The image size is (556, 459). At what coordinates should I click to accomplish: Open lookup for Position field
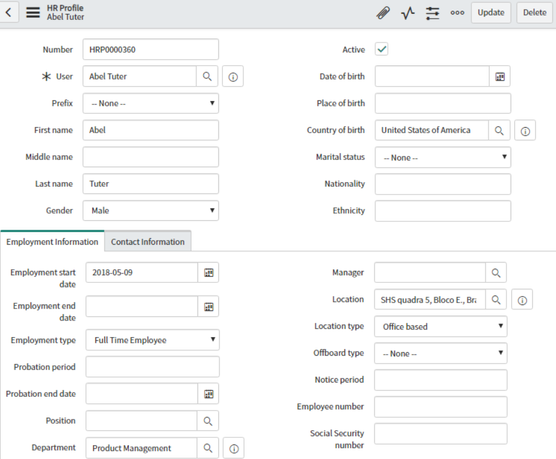(x=208, y=421)
